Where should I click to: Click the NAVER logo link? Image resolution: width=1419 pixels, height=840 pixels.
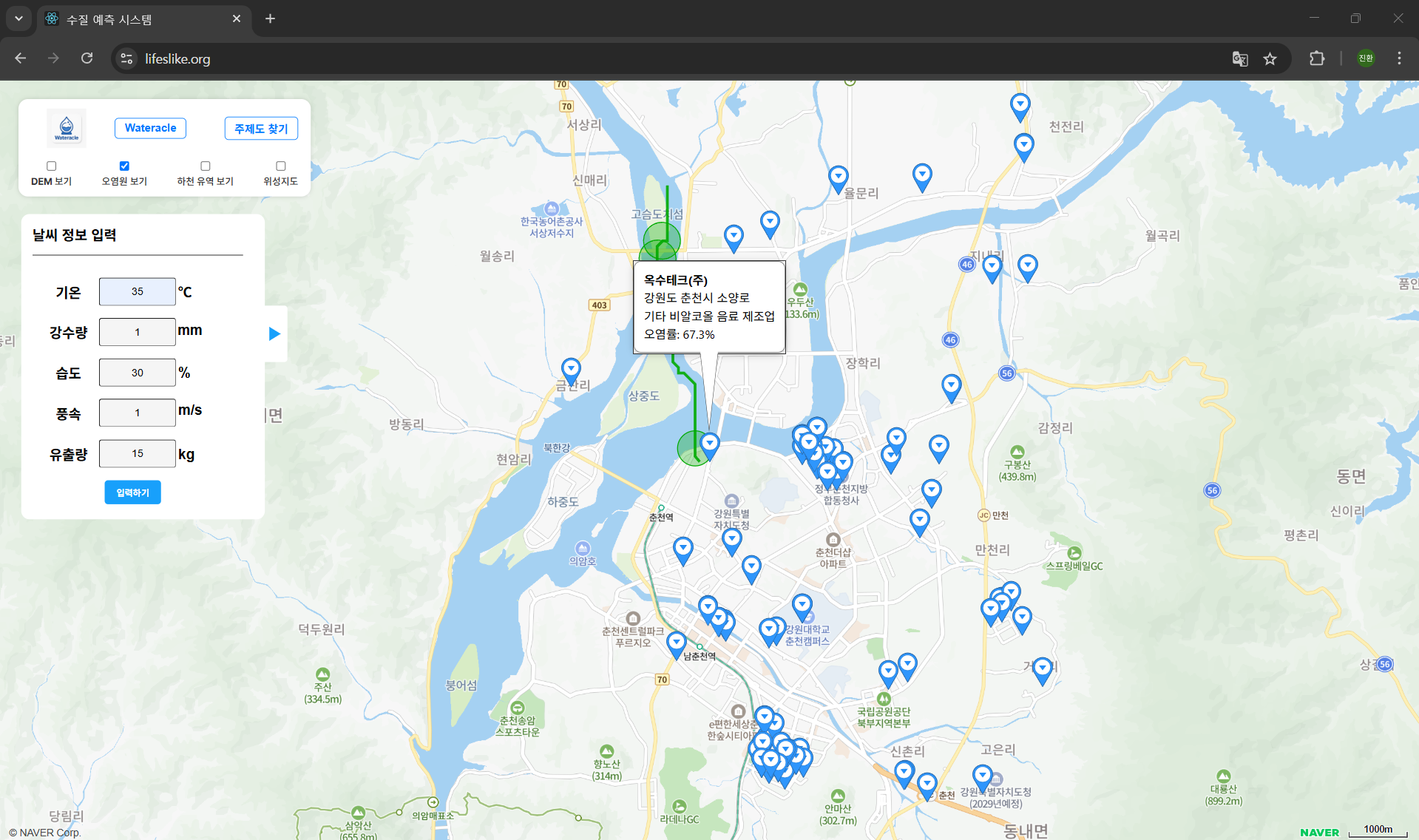[1320, 832]
